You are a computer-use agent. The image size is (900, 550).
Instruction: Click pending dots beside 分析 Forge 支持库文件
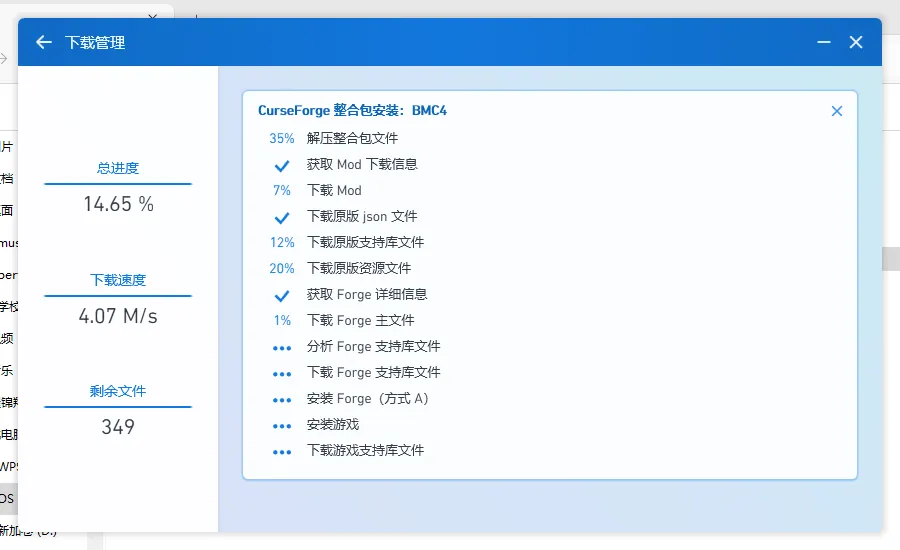(x=282, y=348)
